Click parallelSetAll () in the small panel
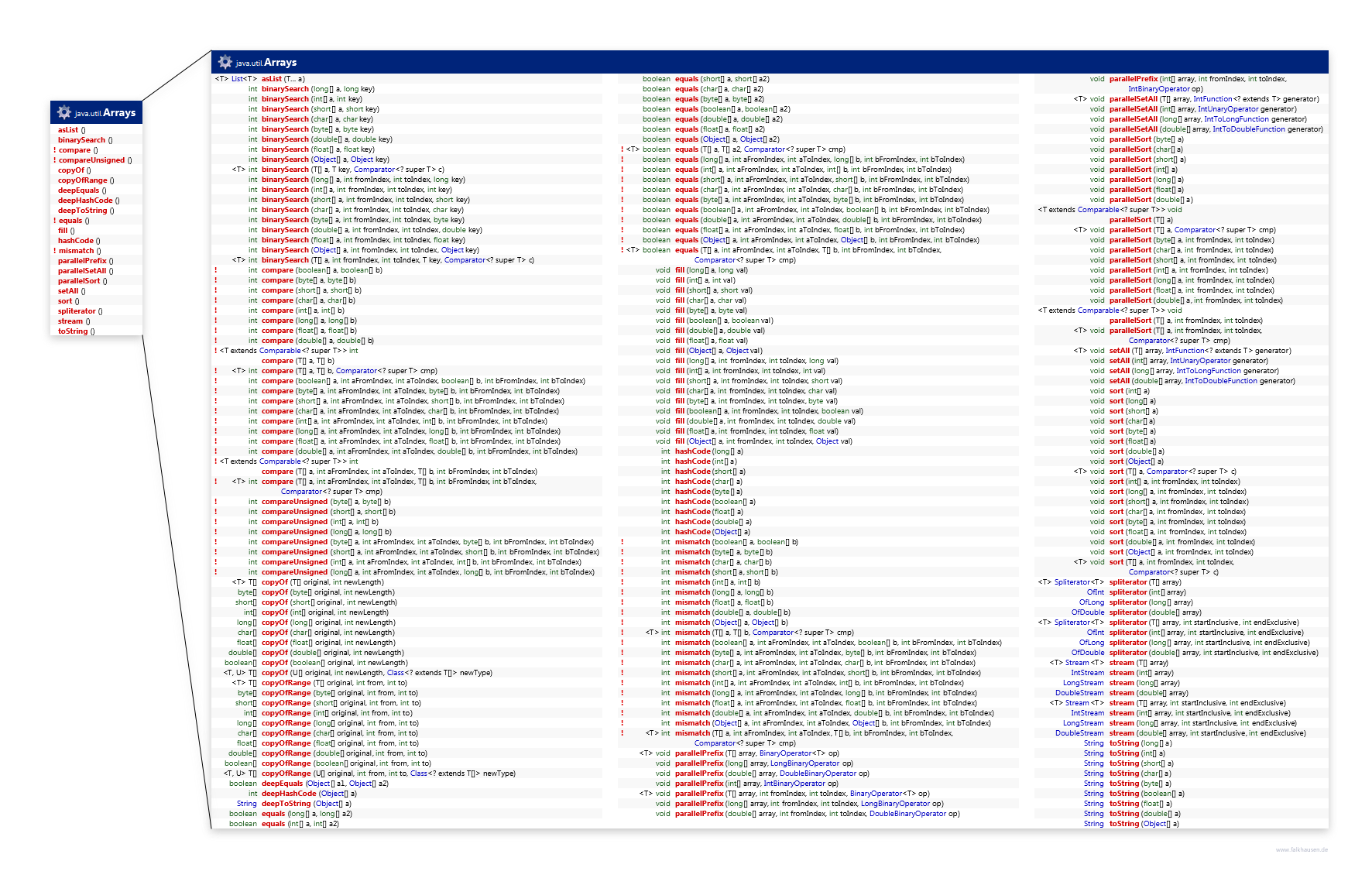 [x=86, y=271]
